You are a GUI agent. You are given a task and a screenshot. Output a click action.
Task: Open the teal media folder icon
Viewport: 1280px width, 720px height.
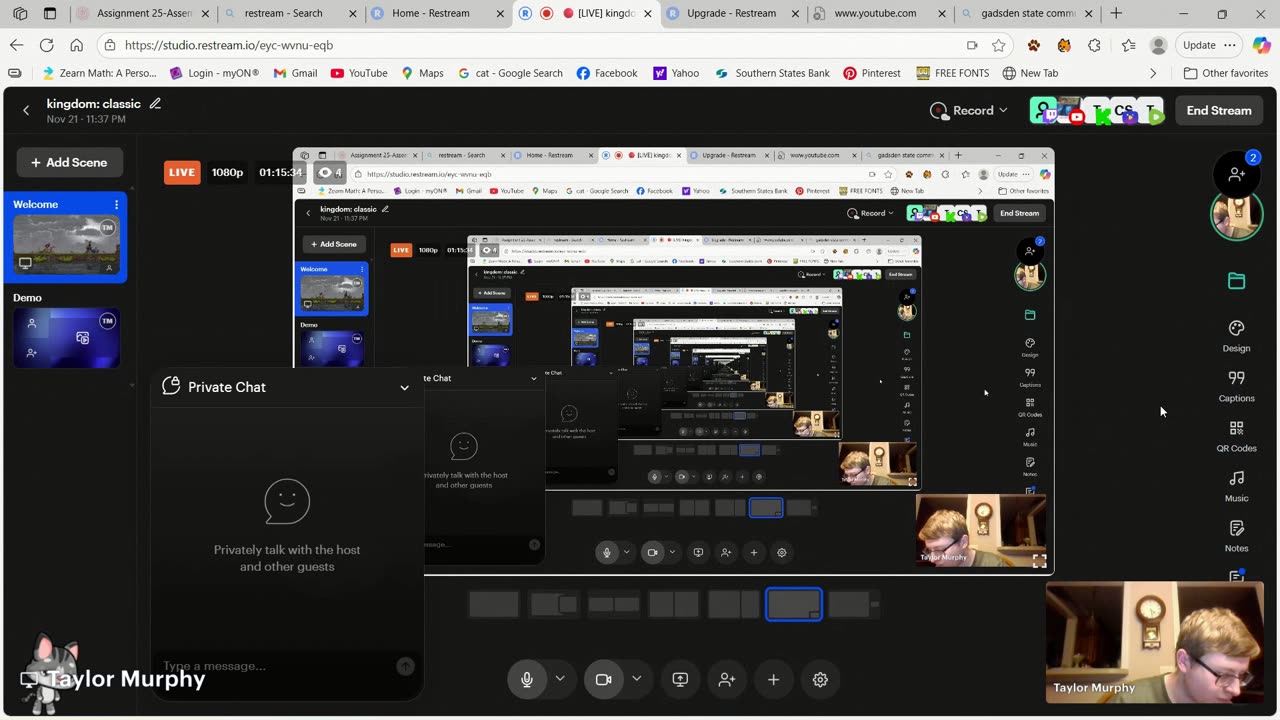pos(1236,281)
